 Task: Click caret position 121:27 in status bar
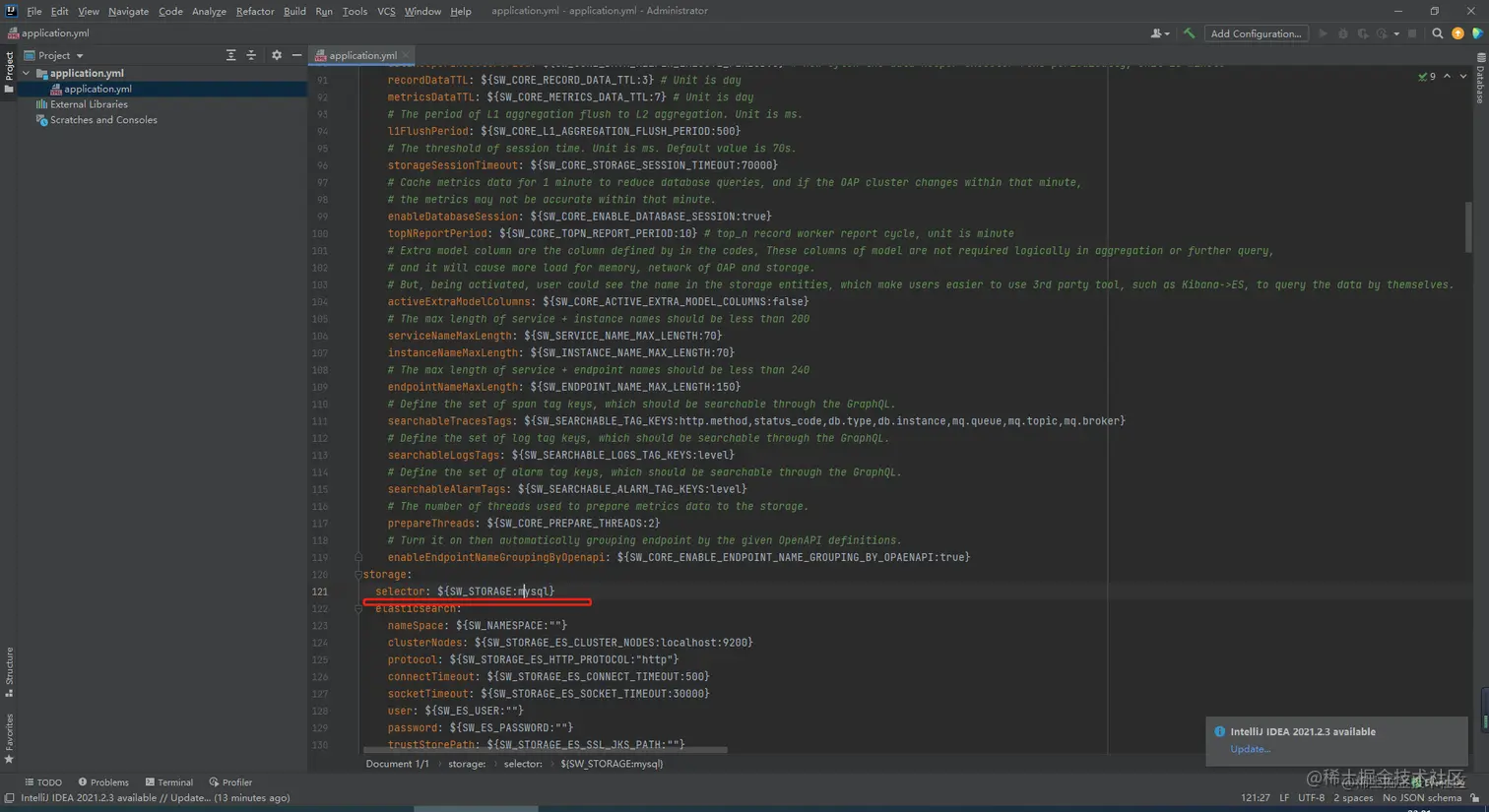(1255, 798)
